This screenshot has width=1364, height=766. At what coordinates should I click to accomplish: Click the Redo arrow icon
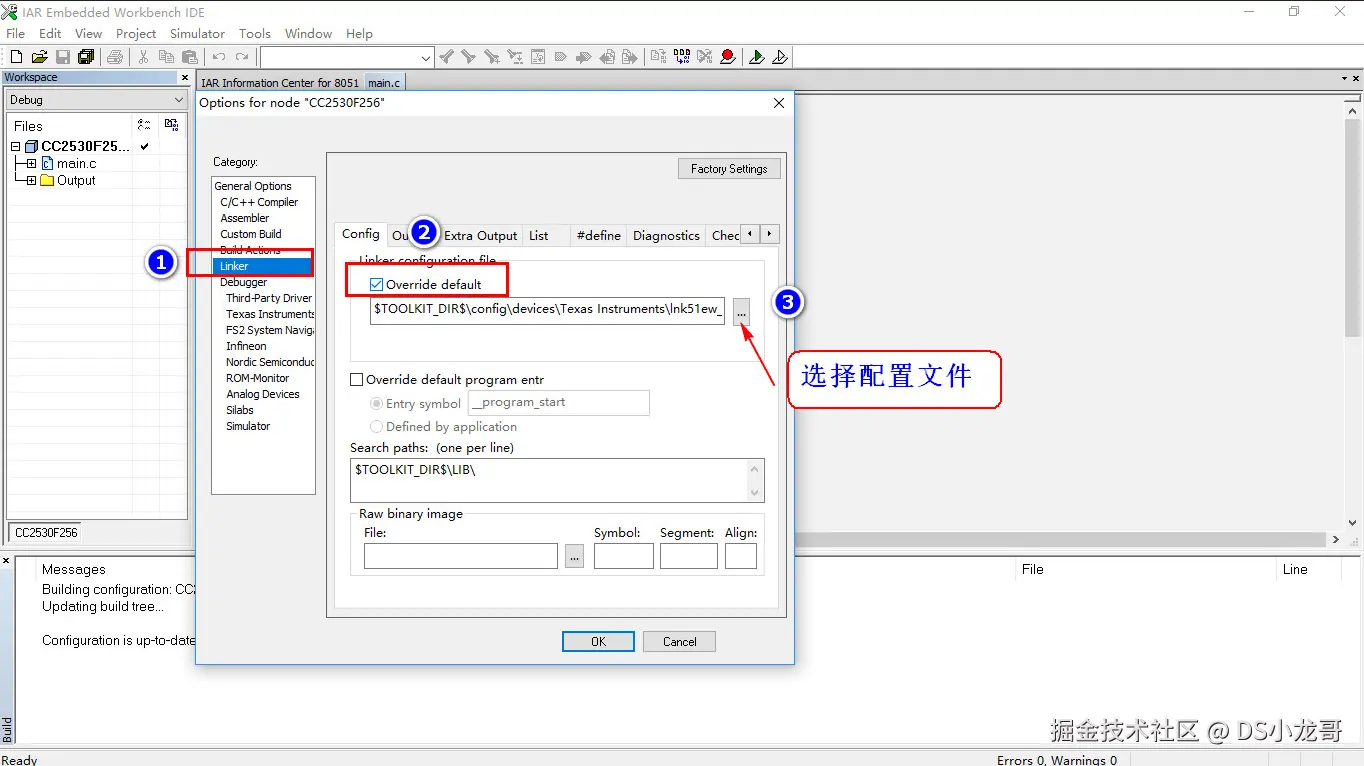click(241, 57)
